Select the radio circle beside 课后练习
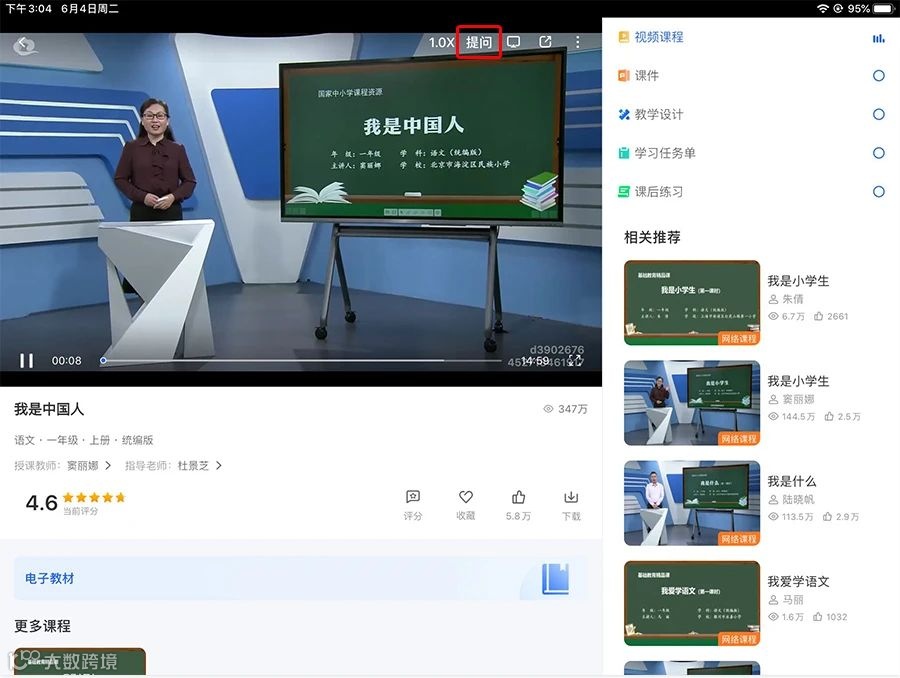This screenshot has width=900, height=678. click(x=878, y=191)
